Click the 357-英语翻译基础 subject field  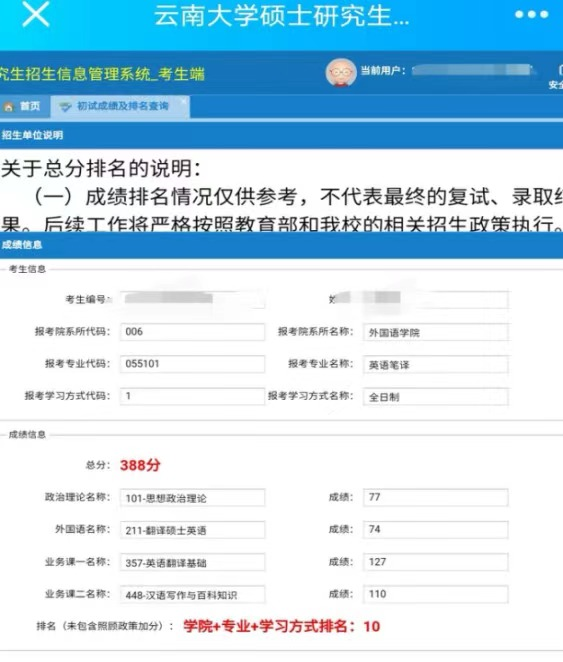pyautogui.click(x=192, y=562)
